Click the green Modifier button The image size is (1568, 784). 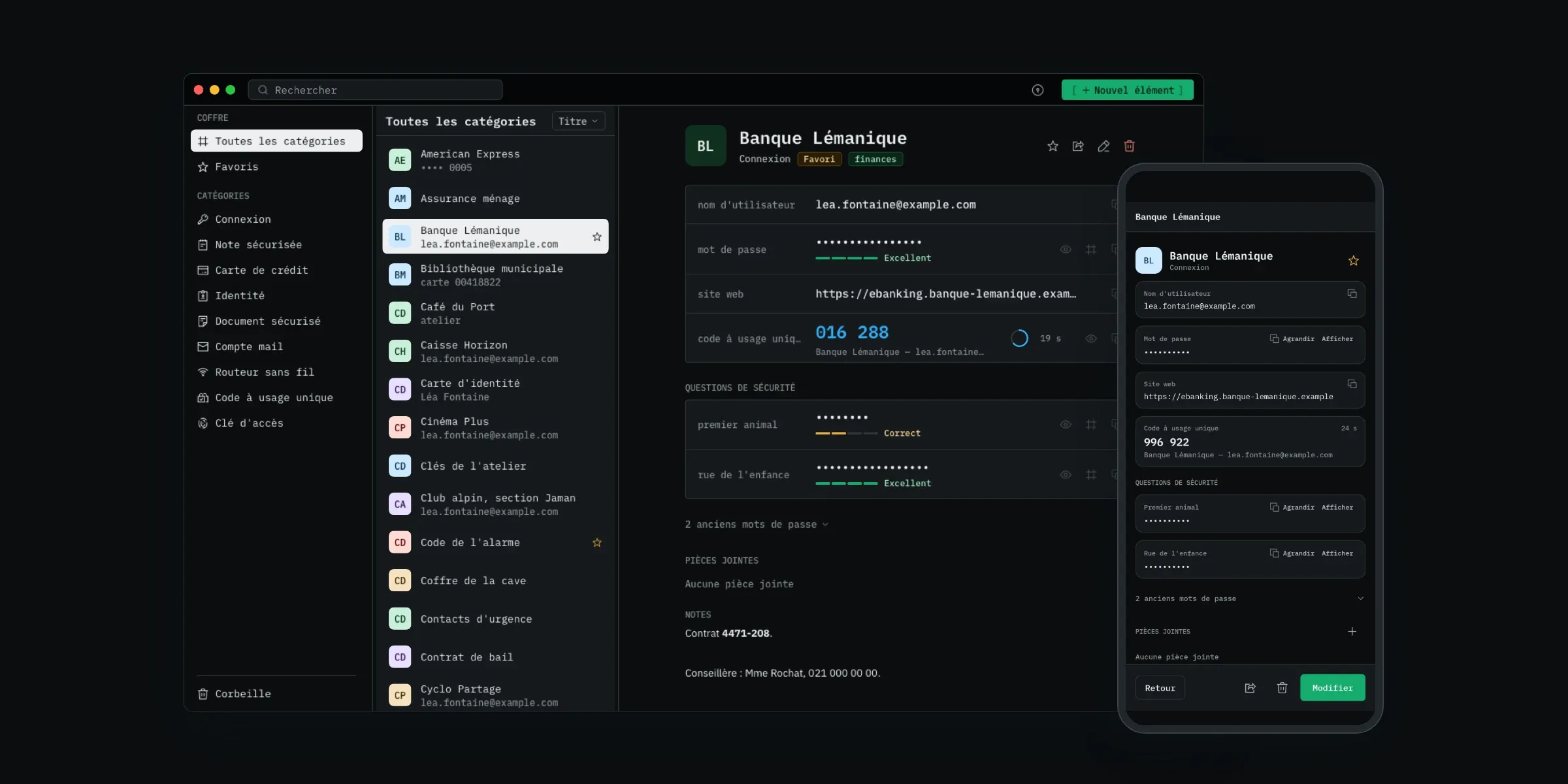1332,688
